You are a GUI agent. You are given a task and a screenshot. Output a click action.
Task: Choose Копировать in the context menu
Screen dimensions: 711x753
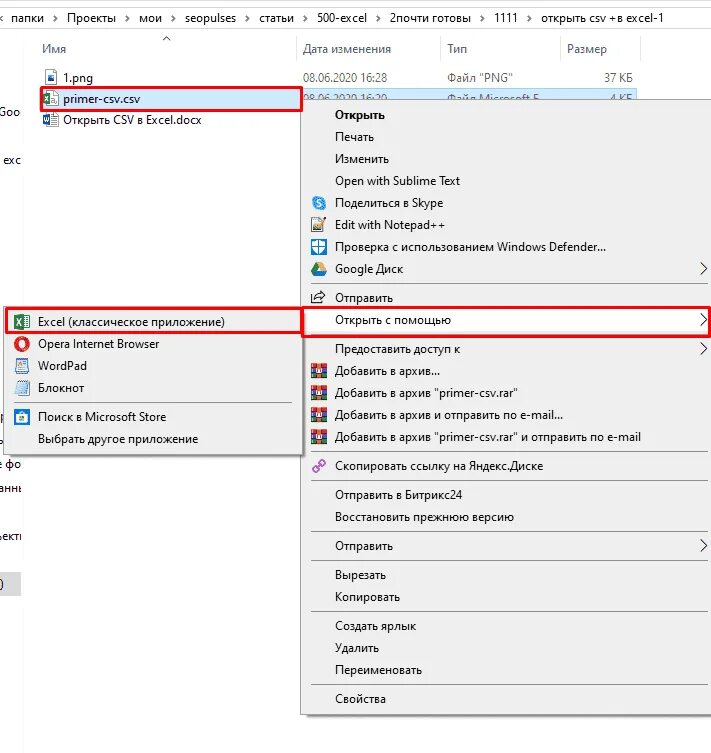click(x=367, y=597)
